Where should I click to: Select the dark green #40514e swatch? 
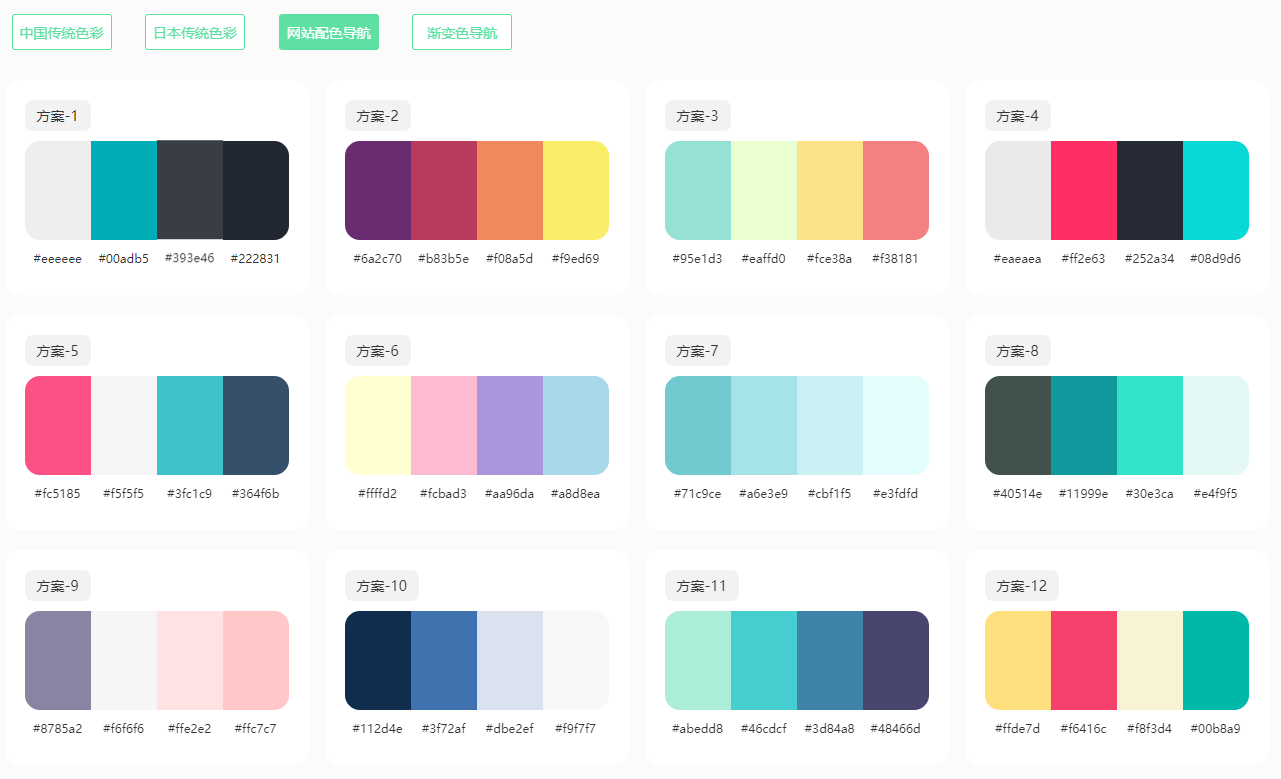pos(1018,425)
